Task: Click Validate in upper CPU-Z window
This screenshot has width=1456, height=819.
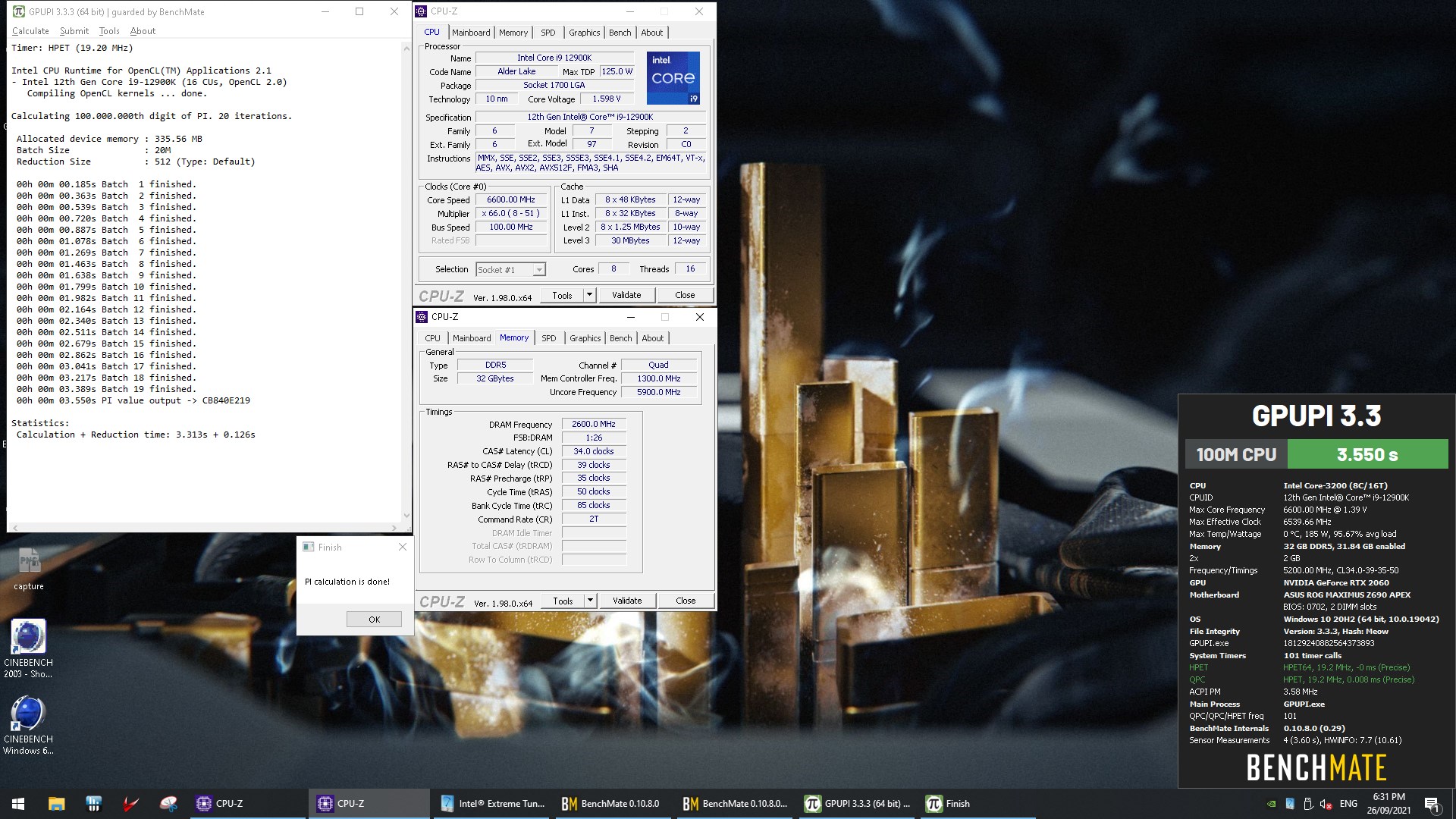Action: click(x=626, y=296)
